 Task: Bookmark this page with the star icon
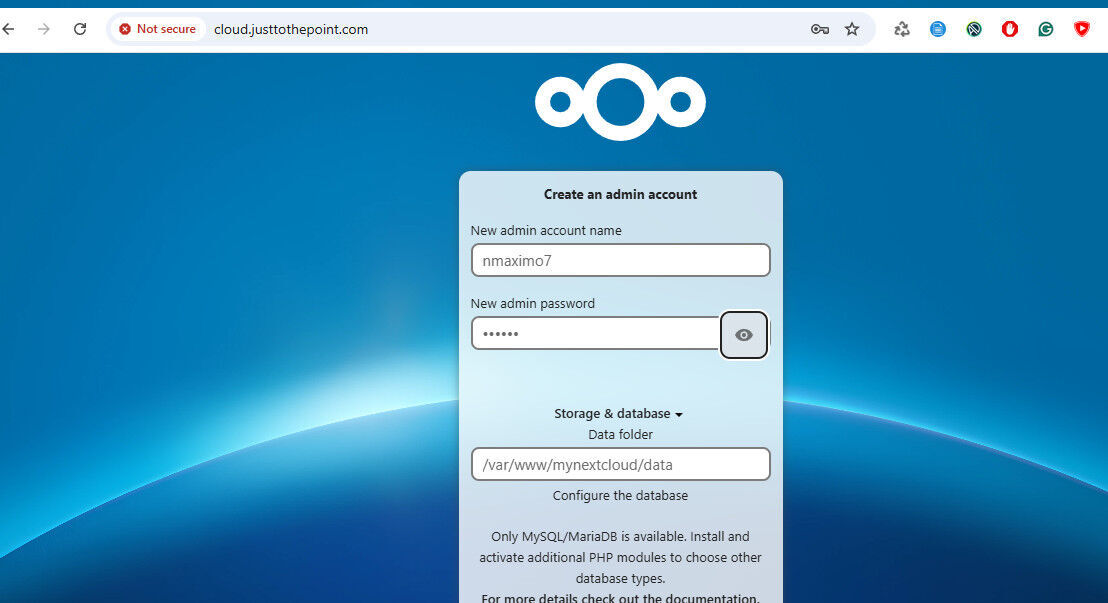[x=852, y=29]
